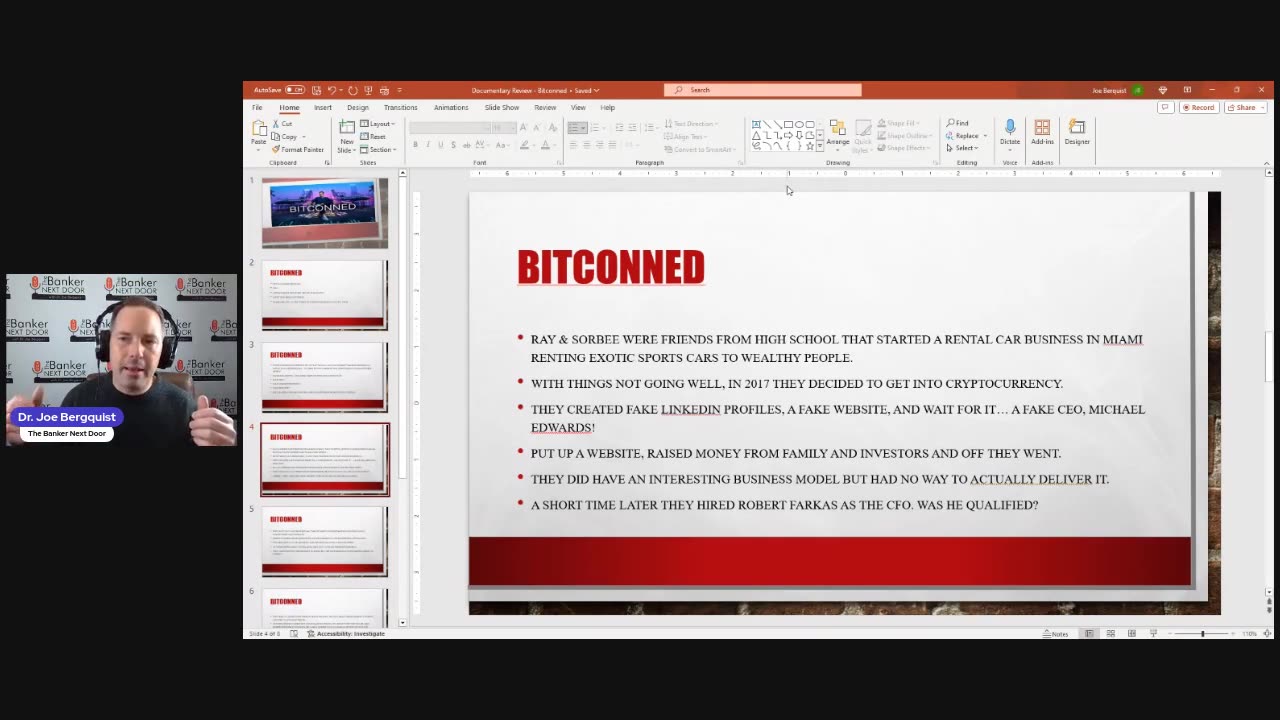
Task: Switch to the Animations ribbon tab
Action: (451, 107)
